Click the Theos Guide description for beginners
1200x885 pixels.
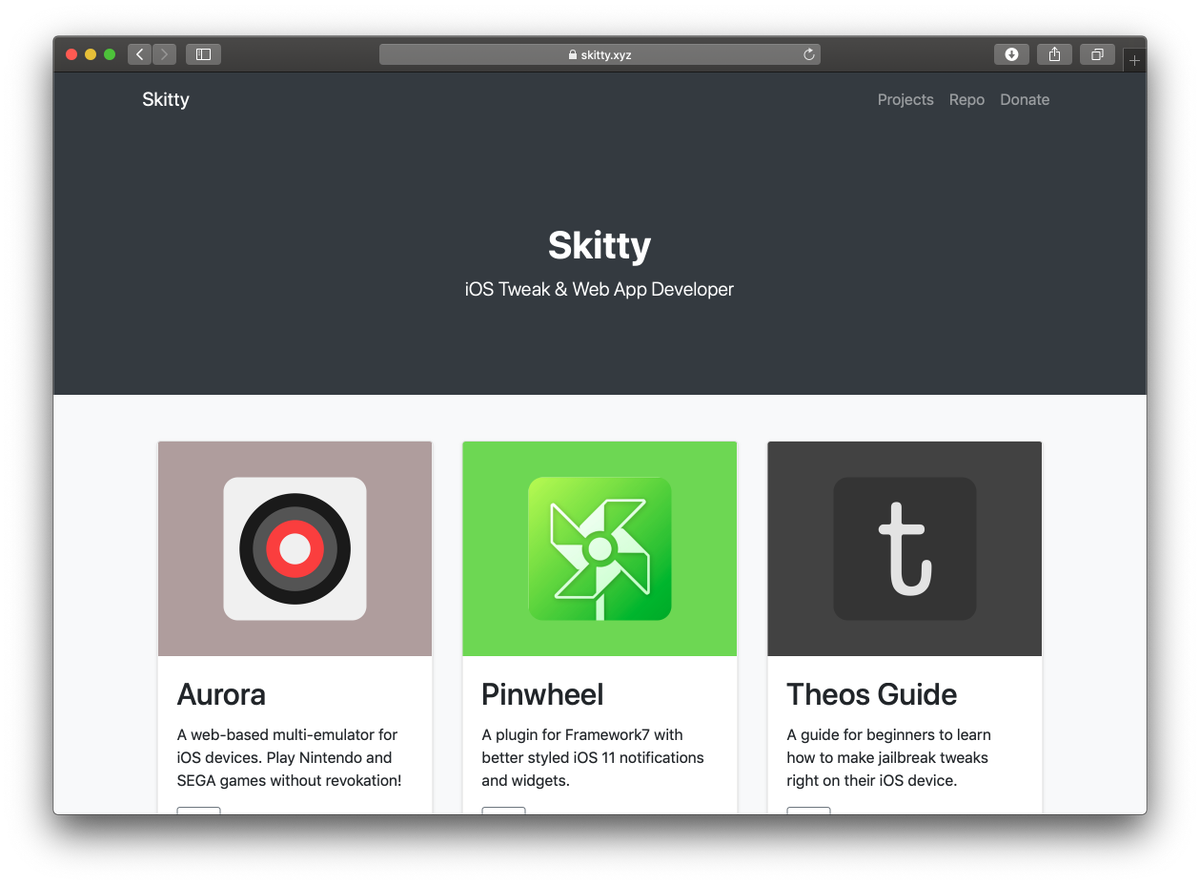(889, 758)
